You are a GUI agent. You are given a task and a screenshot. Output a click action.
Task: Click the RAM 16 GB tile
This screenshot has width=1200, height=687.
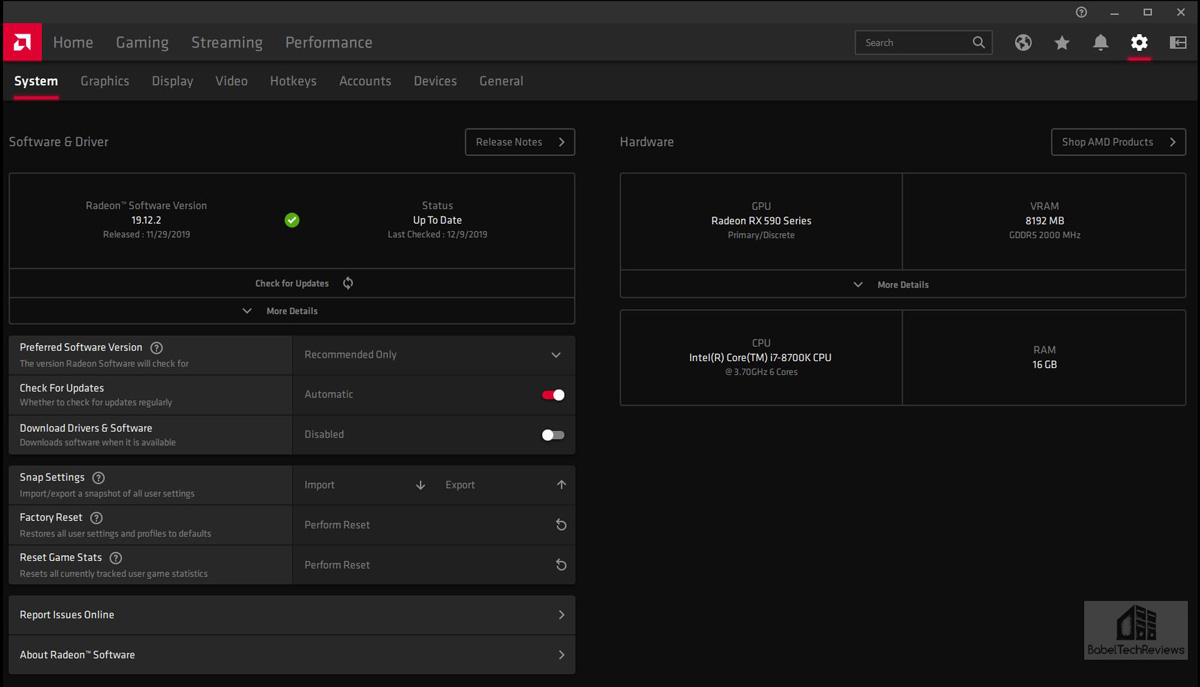tap(1044, 357)
